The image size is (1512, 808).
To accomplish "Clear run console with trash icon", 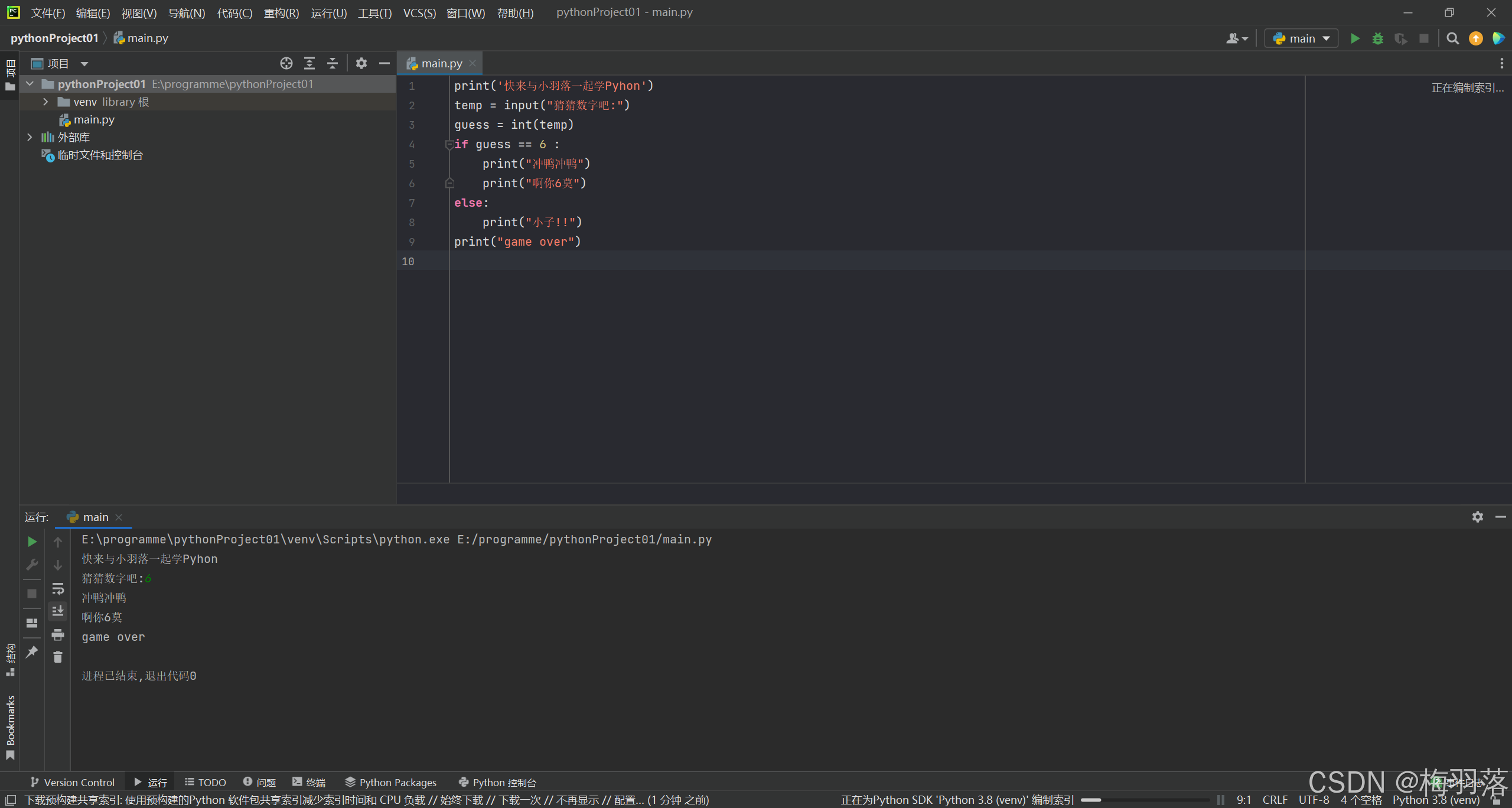I will [58, 657].
